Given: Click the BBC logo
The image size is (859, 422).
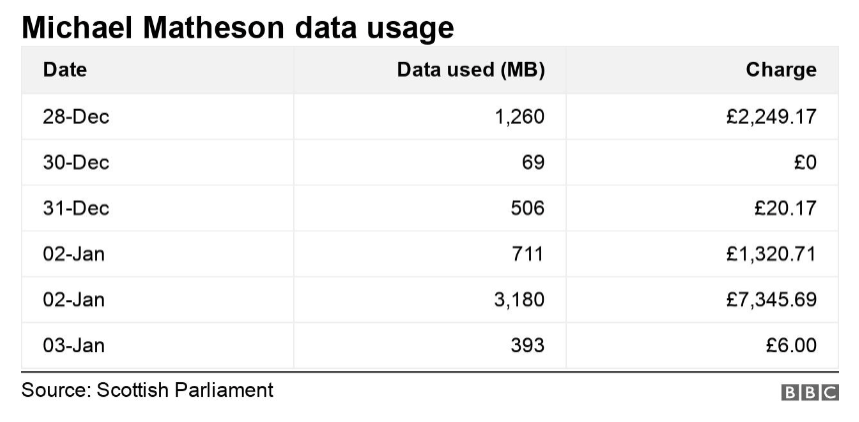Looking at the screenshot, I should [809, 393].
